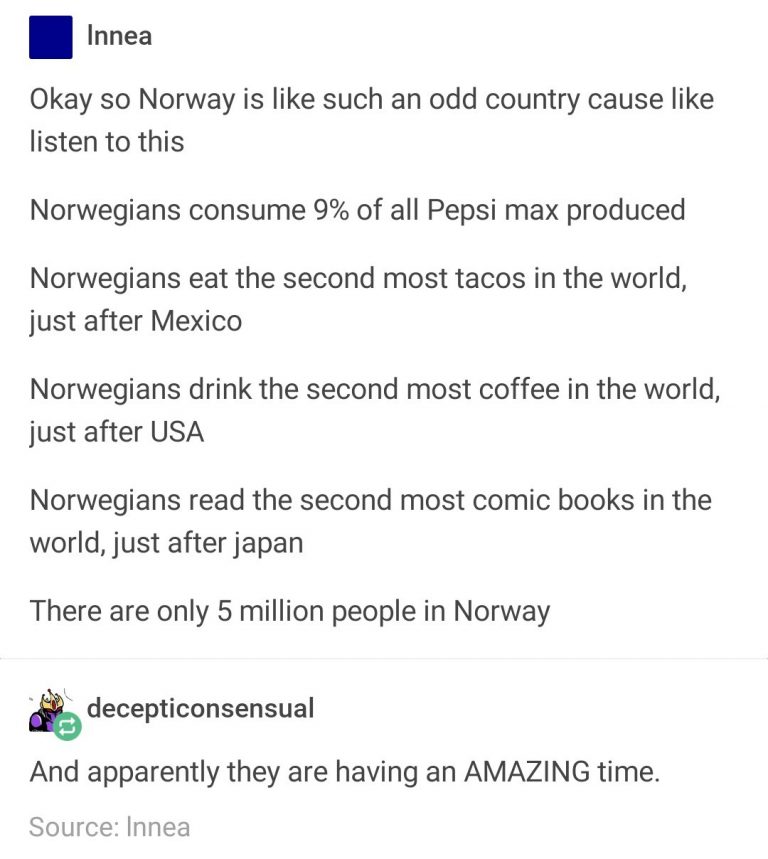Click the green reblog badge icon

click(x=66, y=728)
